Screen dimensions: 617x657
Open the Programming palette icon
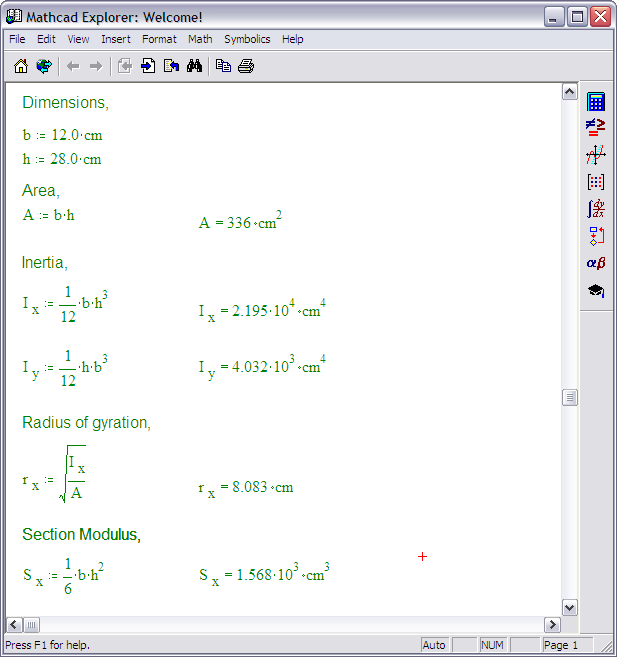click(x=596, y=236)
